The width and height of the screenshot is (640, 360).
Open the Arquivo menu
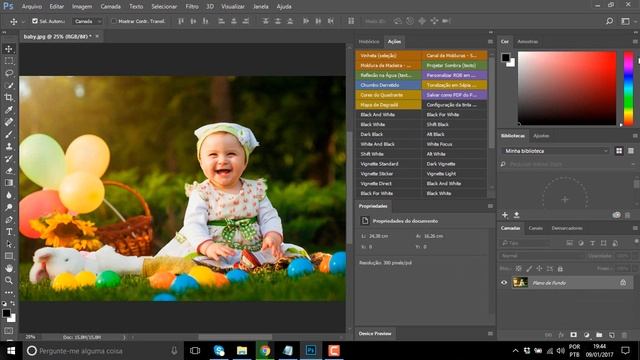pyautogui.click(x=32, y=7)
